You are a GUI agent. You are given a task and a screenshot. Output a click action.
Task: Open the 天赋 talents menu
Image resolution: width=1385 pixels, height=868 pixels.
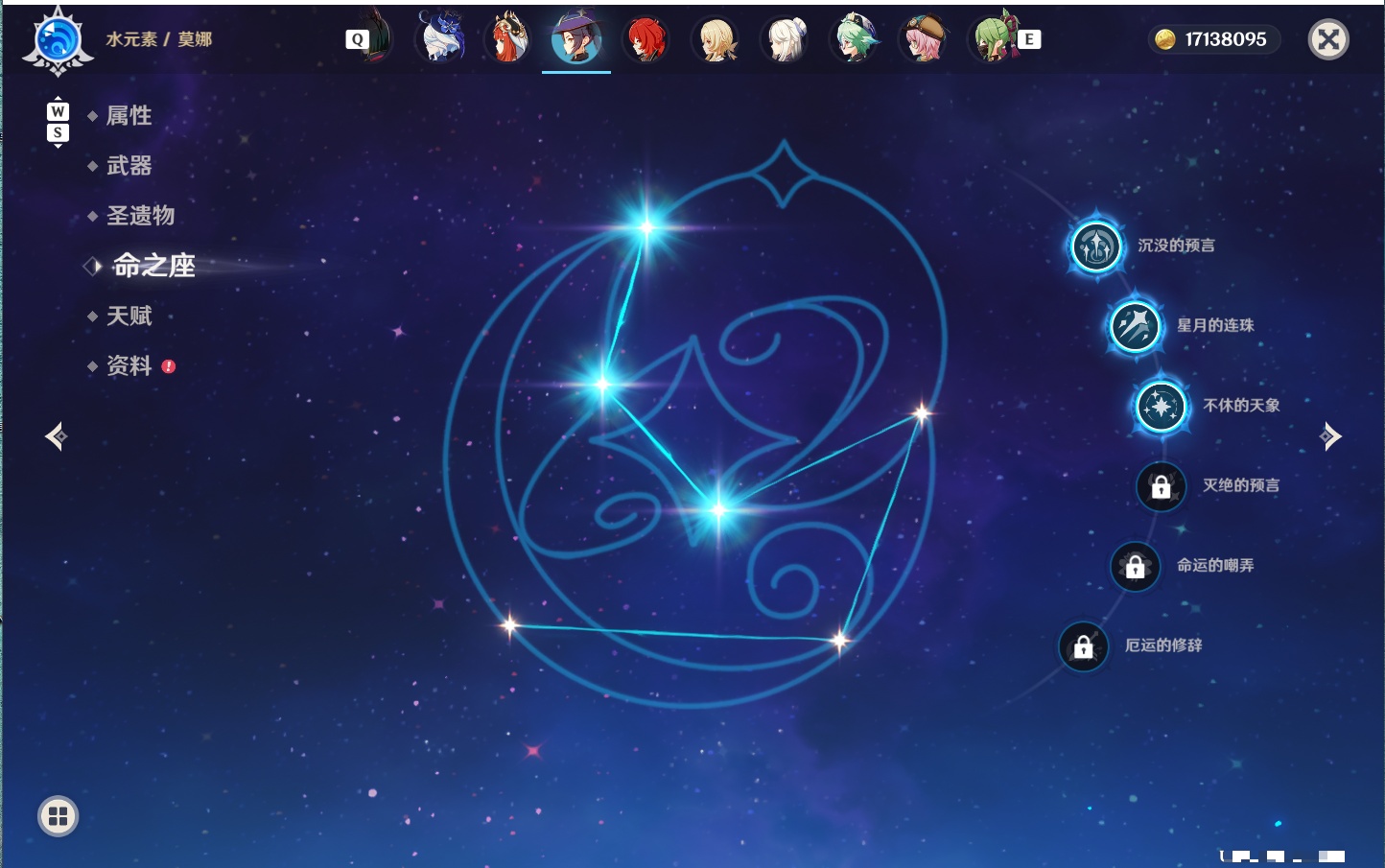(x=129, y=316)
